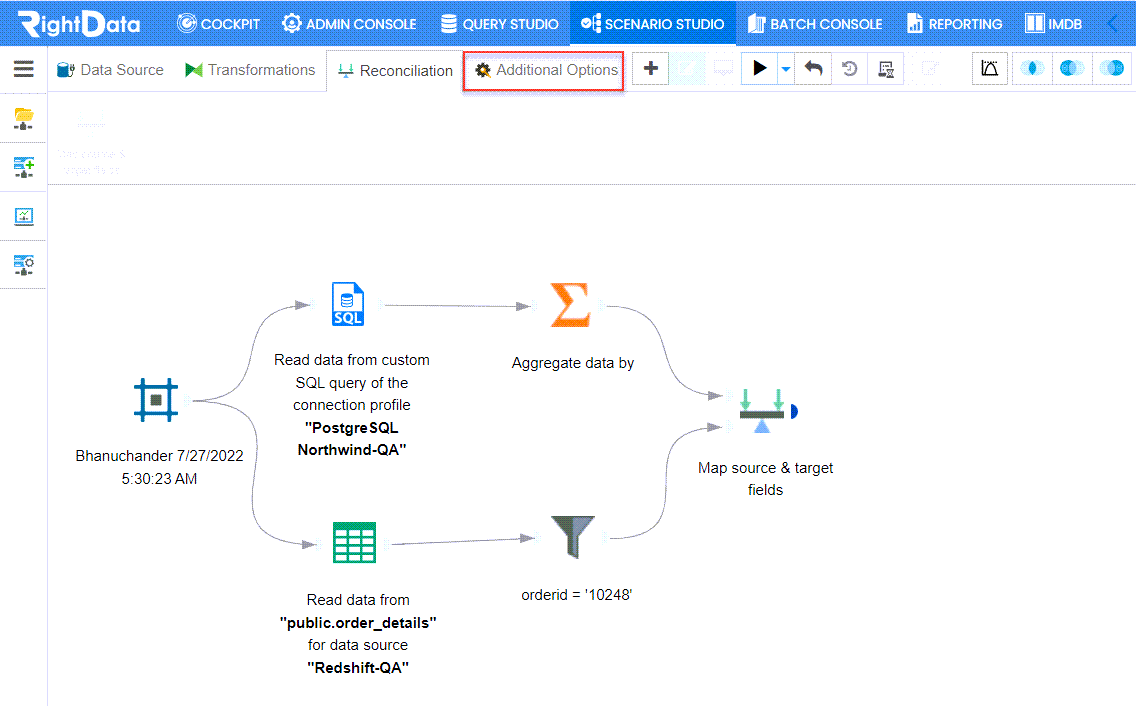Open Reporting section
The width and height of the screenshot is (1136, 706).
[955, 24]
